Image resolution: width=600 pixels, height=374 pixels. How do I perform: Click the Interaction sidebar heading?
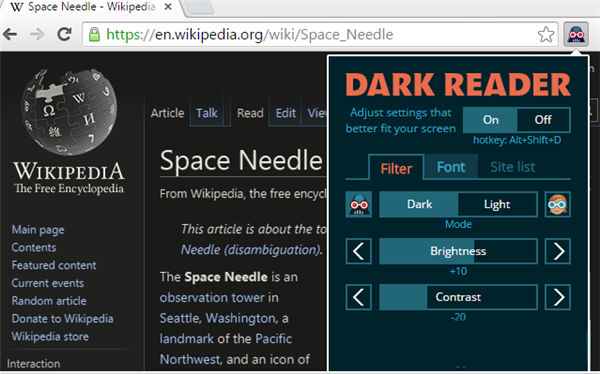pos(34,364)
